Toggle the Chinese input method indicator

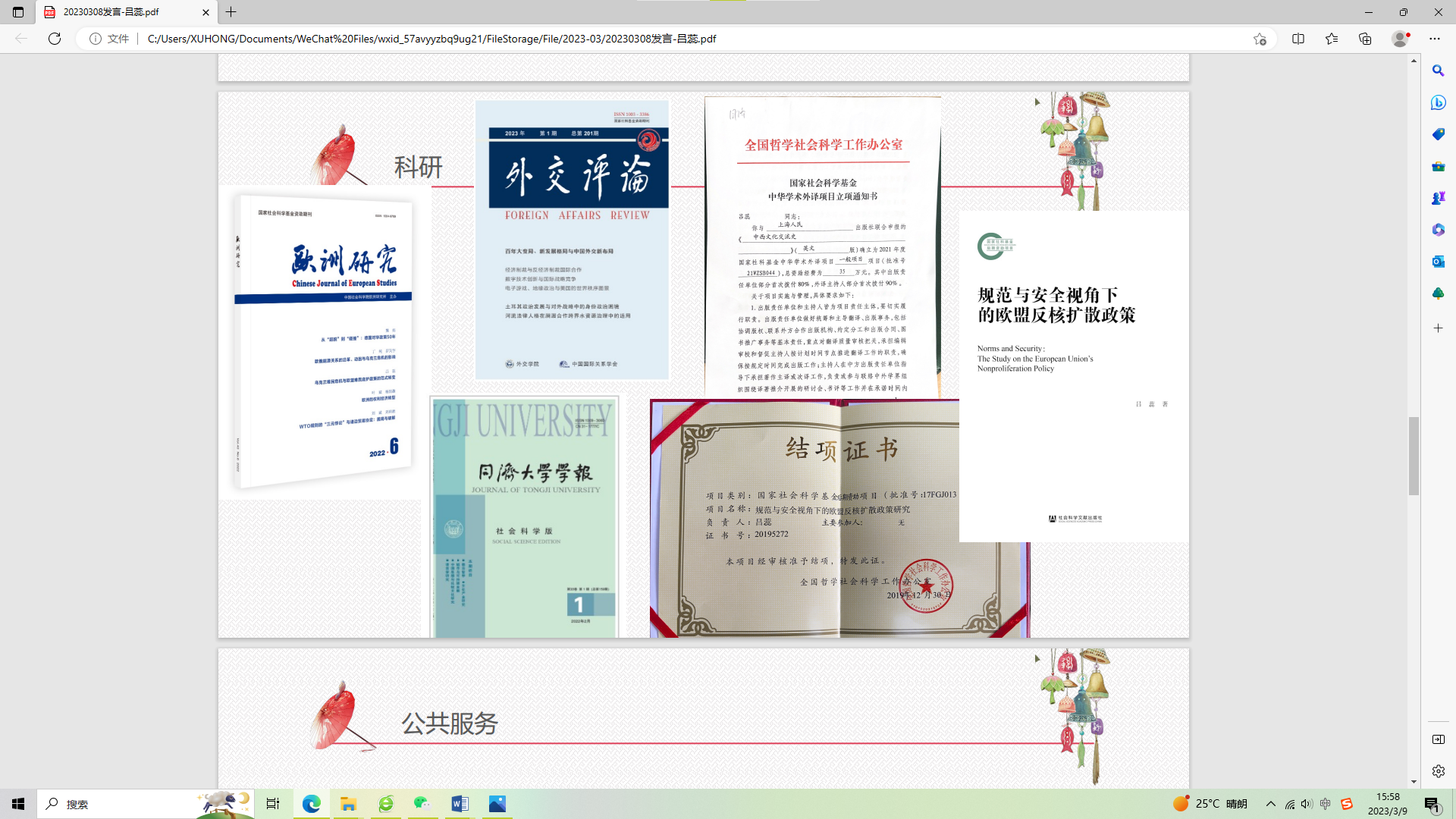(x=1325, y=804)
